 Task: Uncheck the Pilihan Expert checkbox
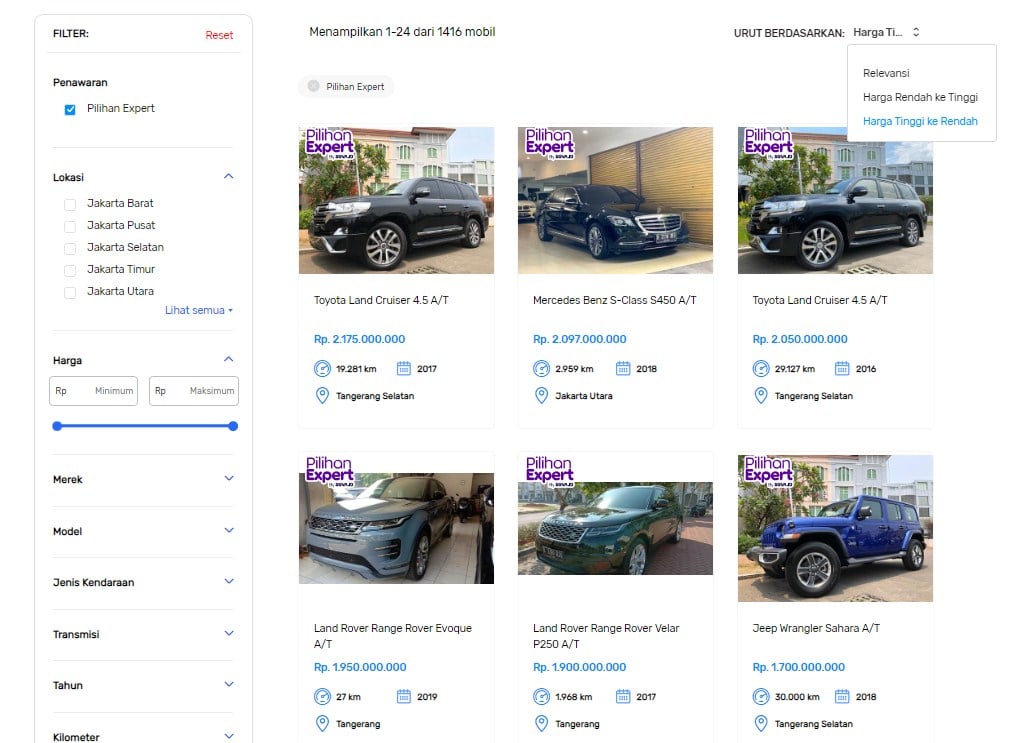coord(70,109)
